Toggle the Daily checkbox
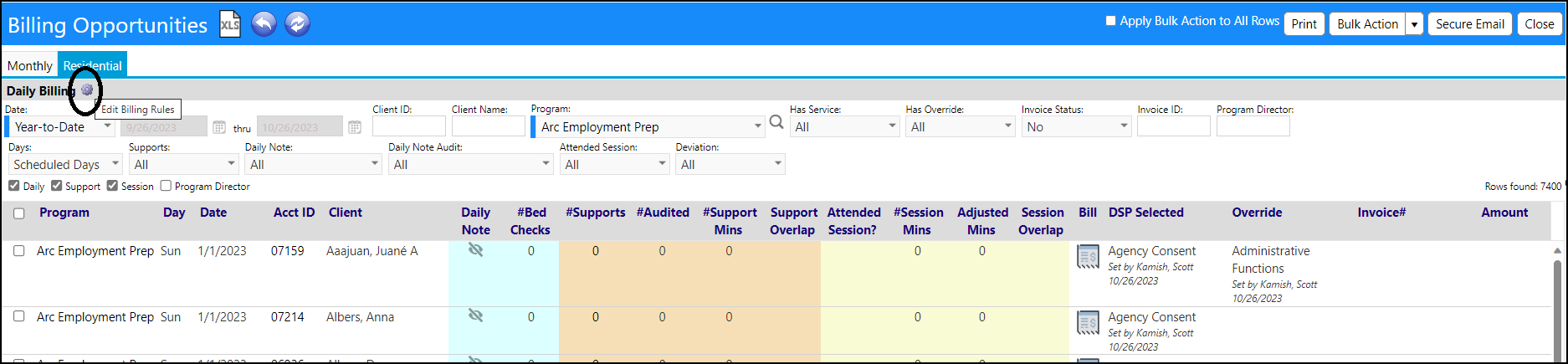The height and width of the screenshot is (364, 1568). [x=13, y=186]
